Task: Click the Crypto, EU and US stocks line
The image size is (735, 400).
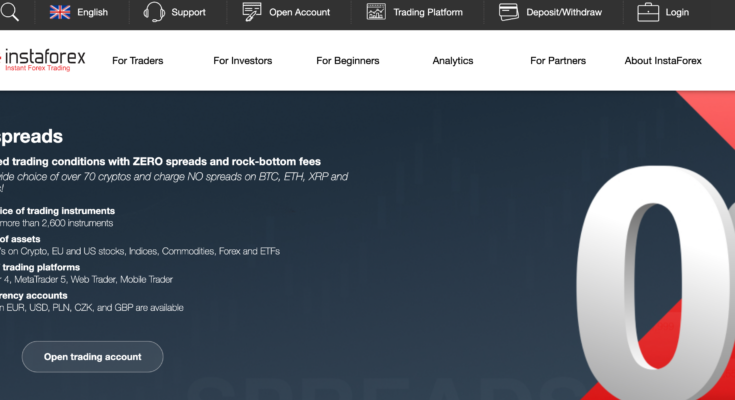Action: (x=140, y=251)
